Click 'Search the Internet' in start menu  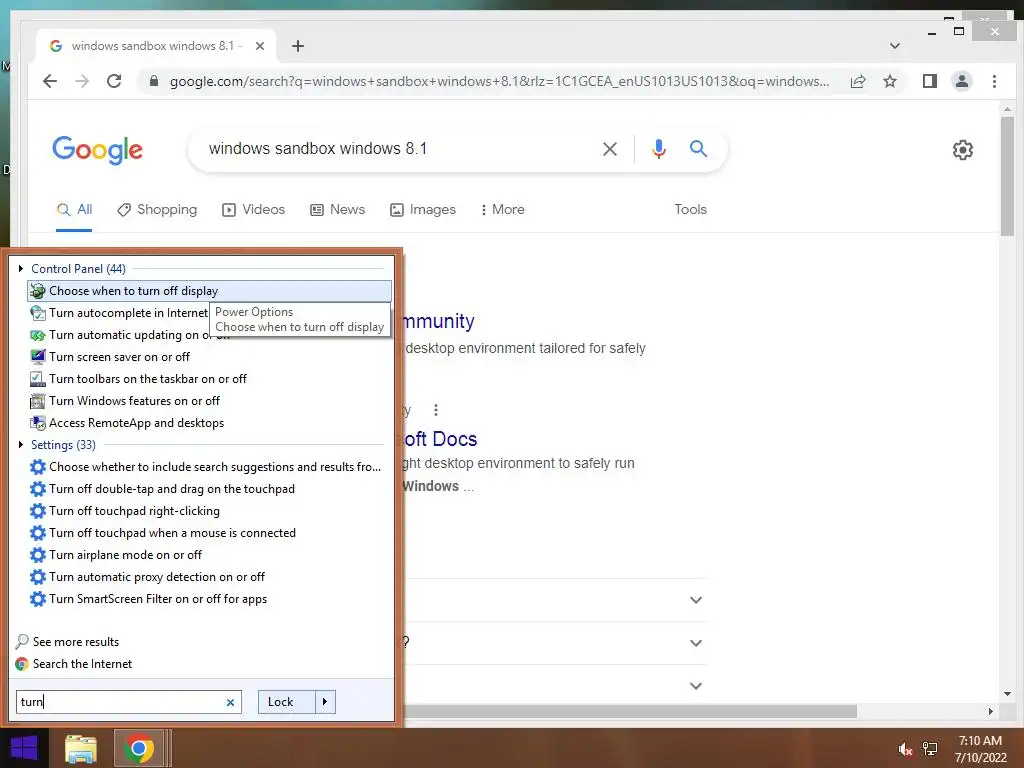(x=74, y=664)
